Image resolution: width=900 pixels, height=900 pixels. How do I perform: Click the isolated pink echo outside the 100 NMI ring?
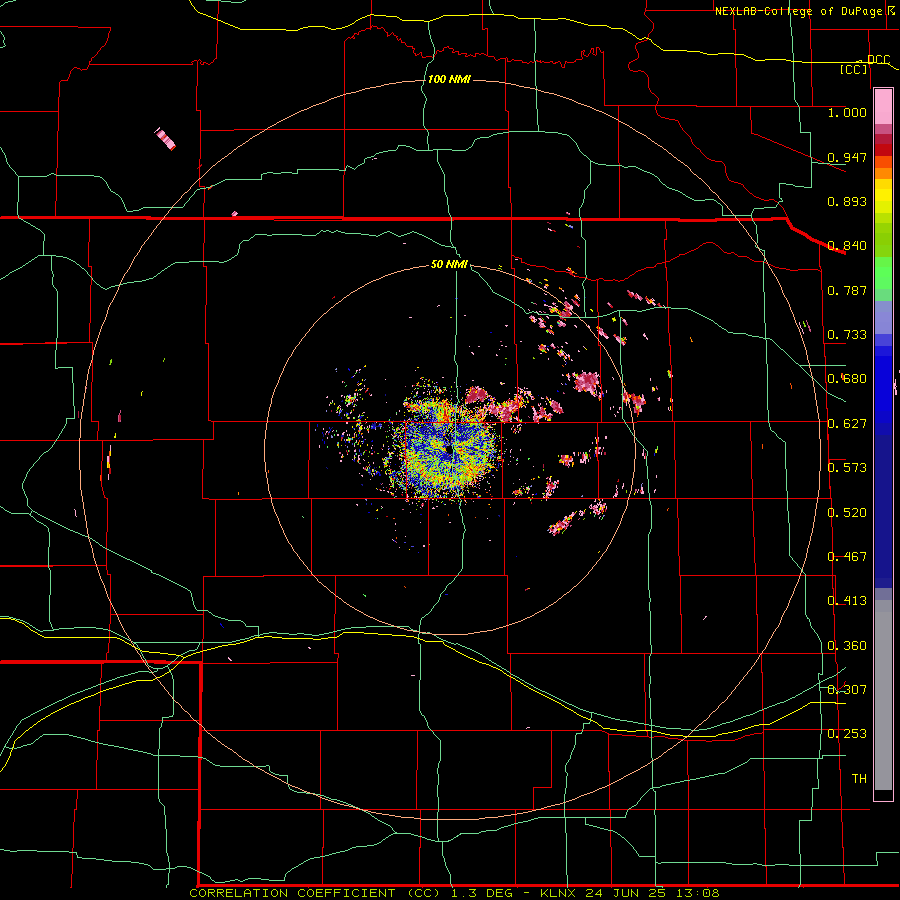[x=165, y=139]
